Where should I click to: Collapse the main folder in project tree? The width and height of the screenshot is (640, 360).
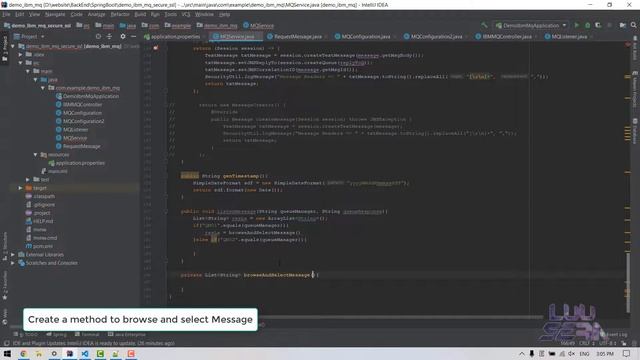(28, 71)
